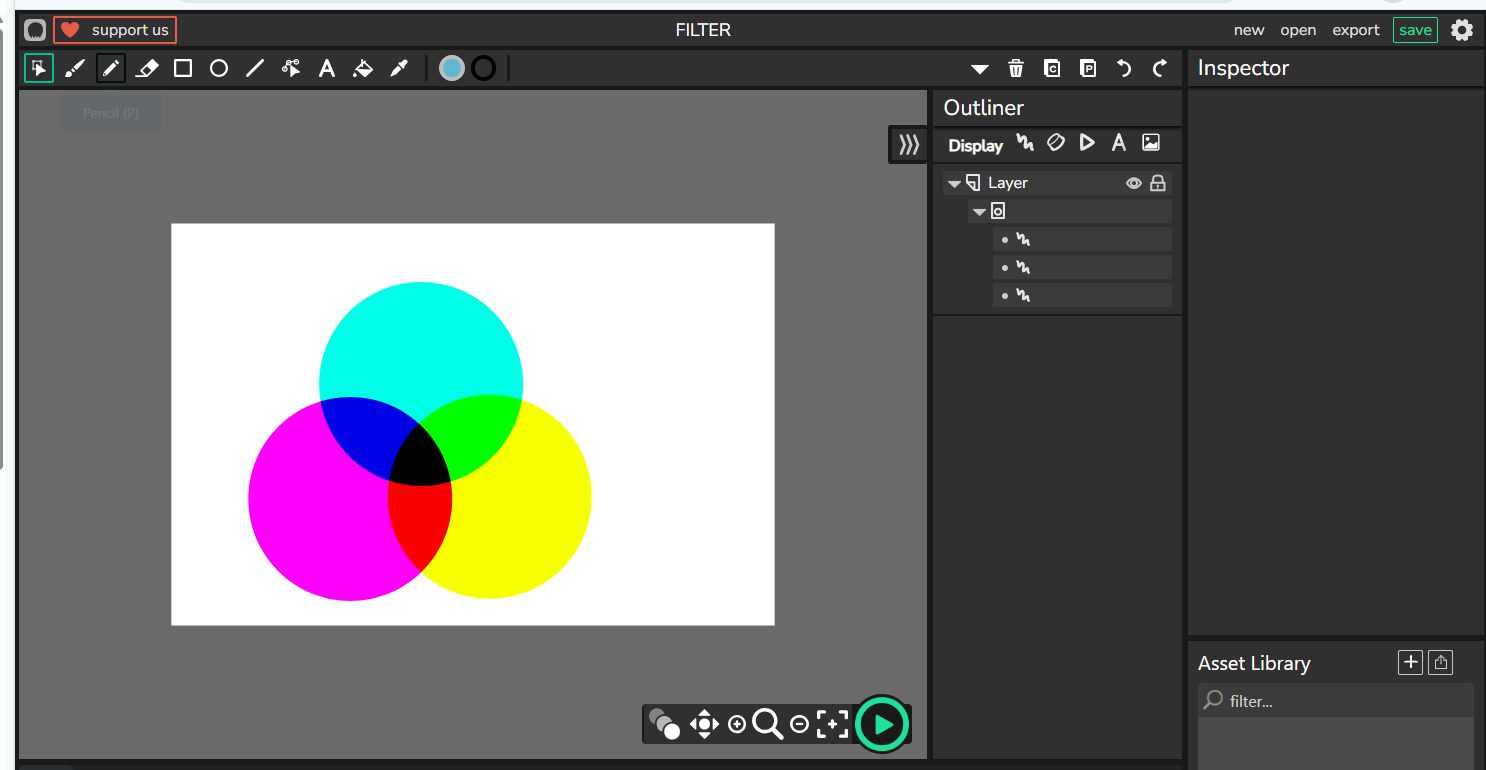This screenshot has width=1486, height=770.
Task: Select the Ellipse tool
Action: (x=219, y=68)
